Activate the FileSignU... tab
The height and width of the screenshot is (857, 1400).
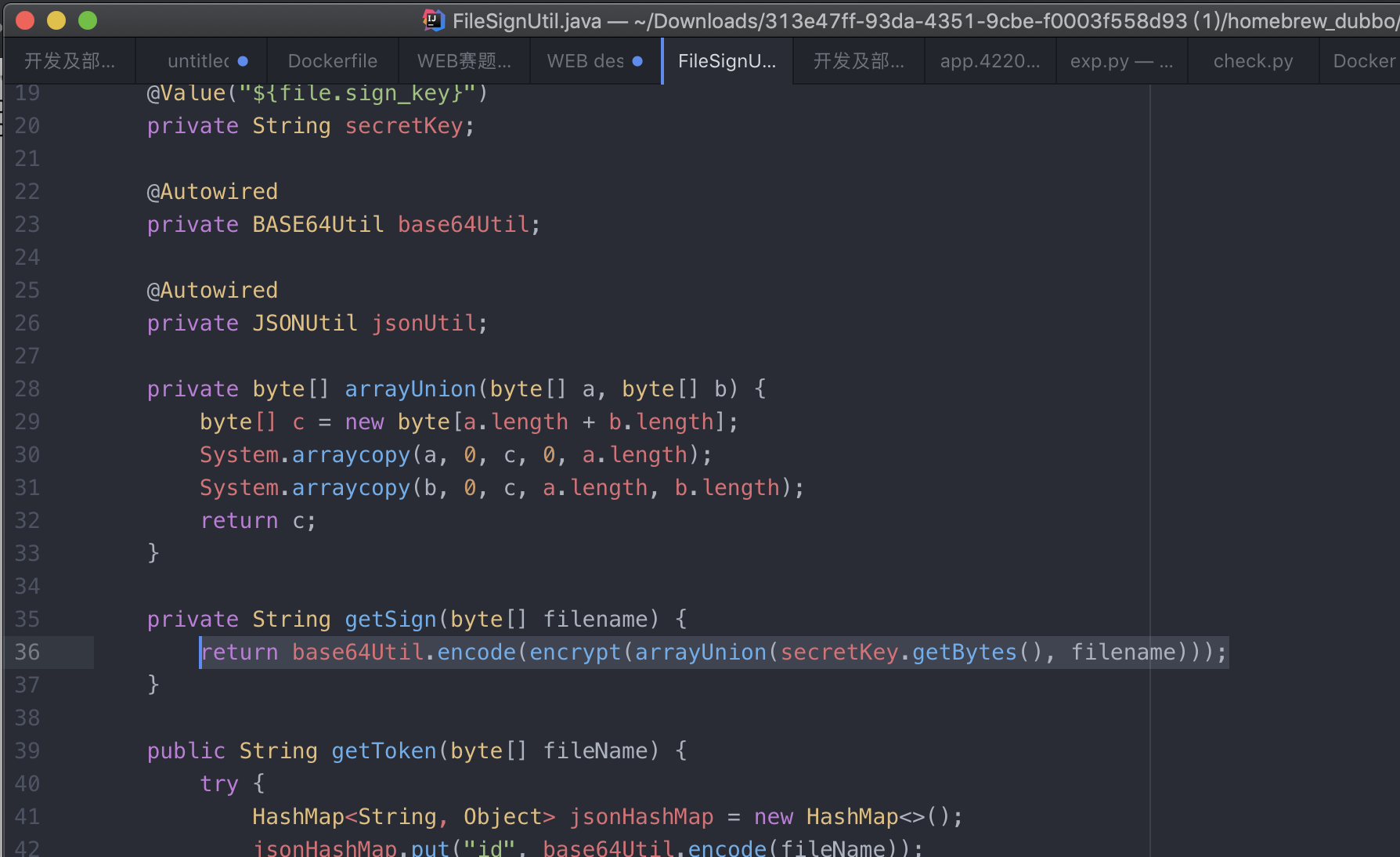(727, 61)
